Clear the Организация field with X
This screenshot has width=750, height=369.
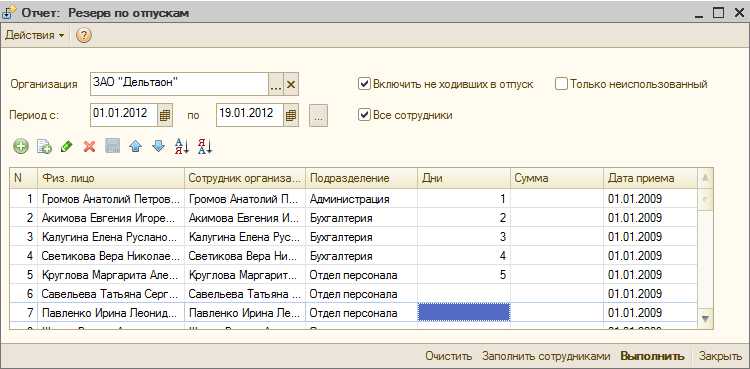[291, 85]
